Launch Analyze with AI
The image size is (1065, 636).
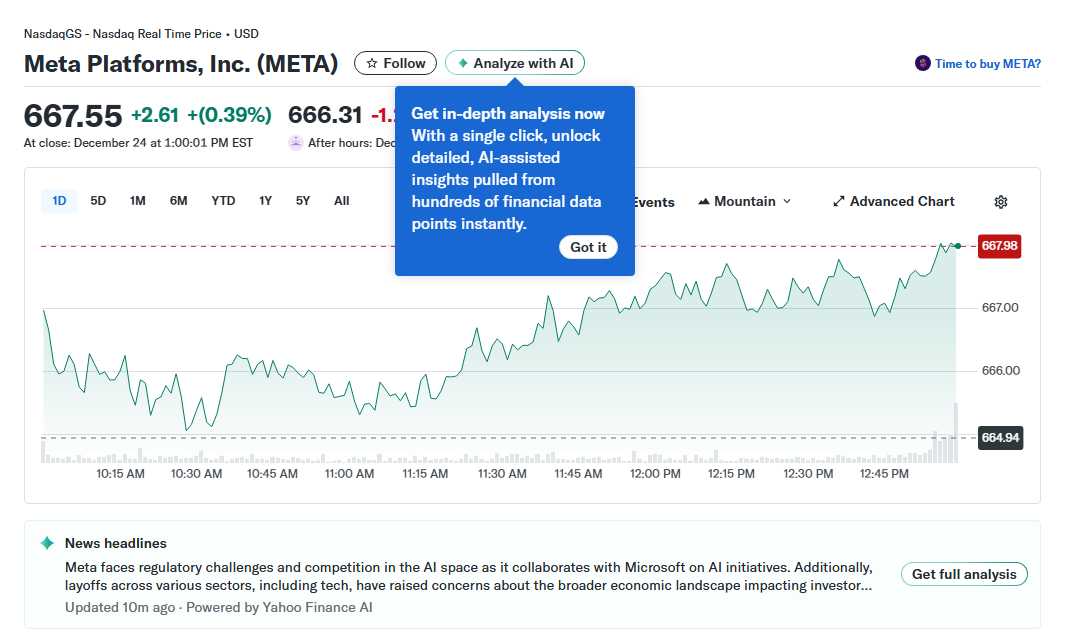[514, 62]
